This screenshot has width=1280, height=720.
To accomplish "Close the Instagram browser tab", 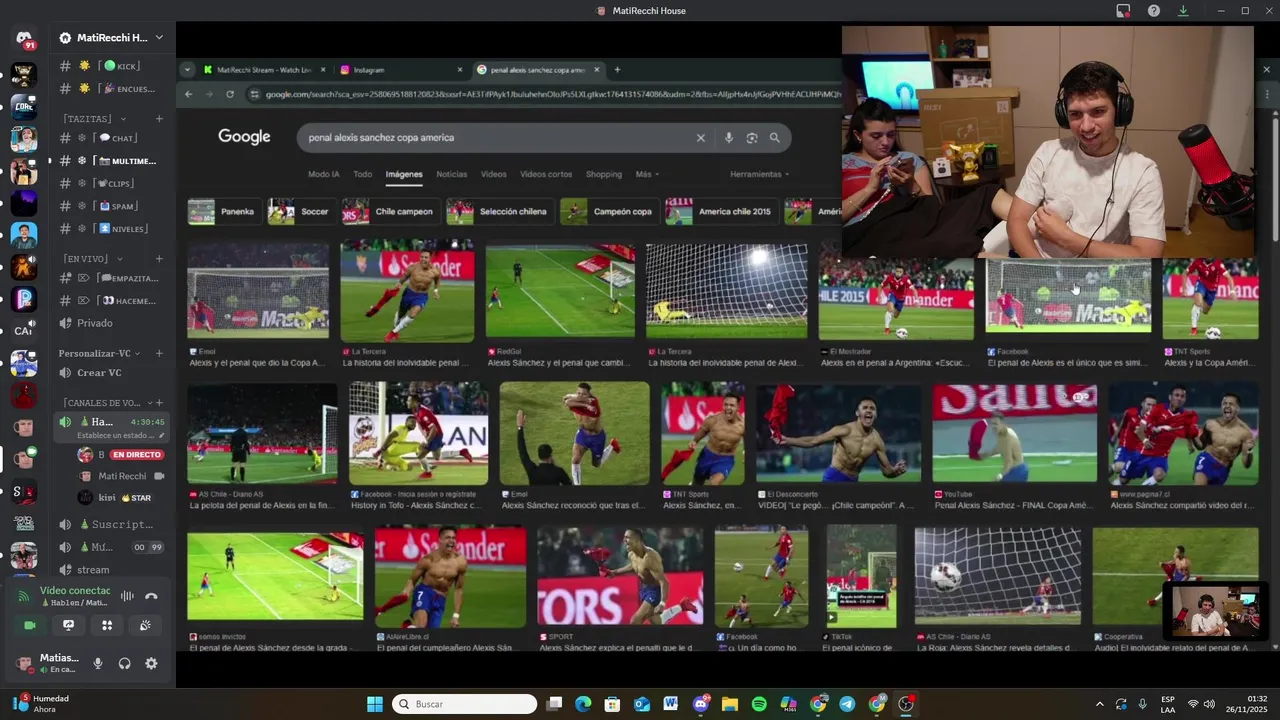I will pyautogui.click(x=460, y=70).
